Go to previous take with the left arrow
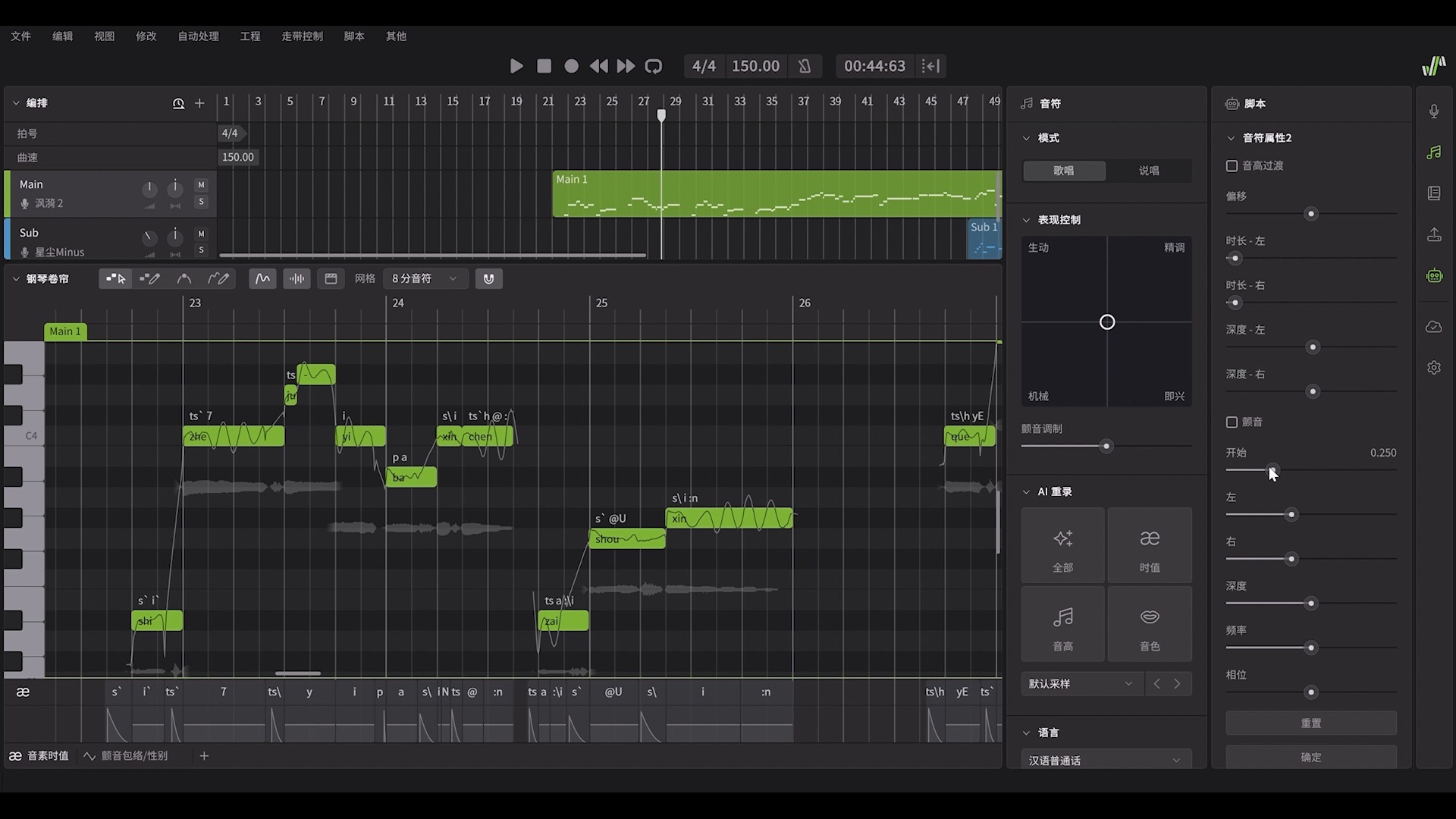The image size is (1456, 819). [x=1156, y=684]
